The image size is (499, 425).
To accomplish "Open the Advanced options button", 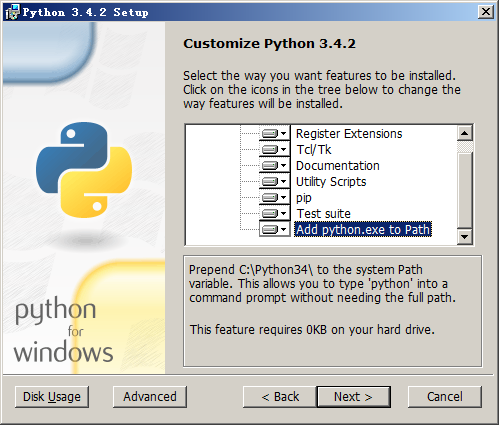I will click(150, 397).
